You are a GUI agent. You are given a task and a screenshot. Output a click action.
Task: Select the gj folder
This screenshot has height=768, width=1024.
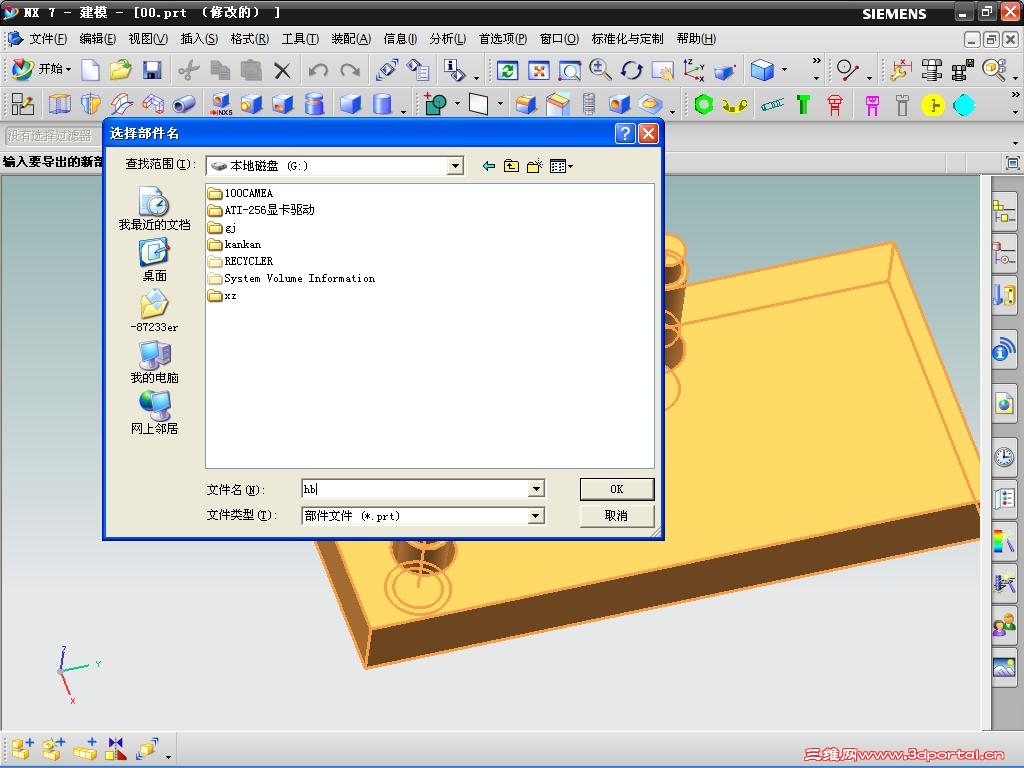(x=222, y=228)
